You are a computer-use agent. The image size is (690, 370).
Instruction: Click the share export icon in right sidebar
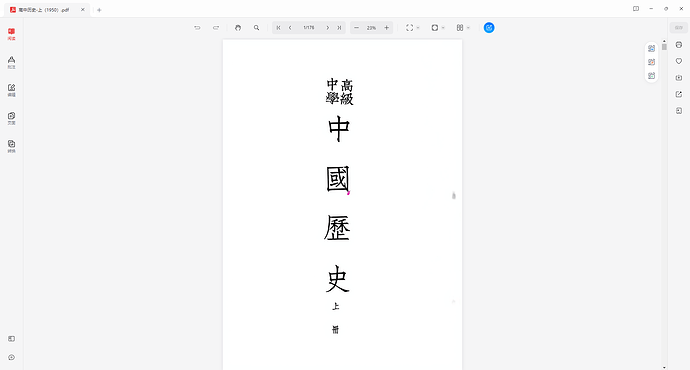679,94
